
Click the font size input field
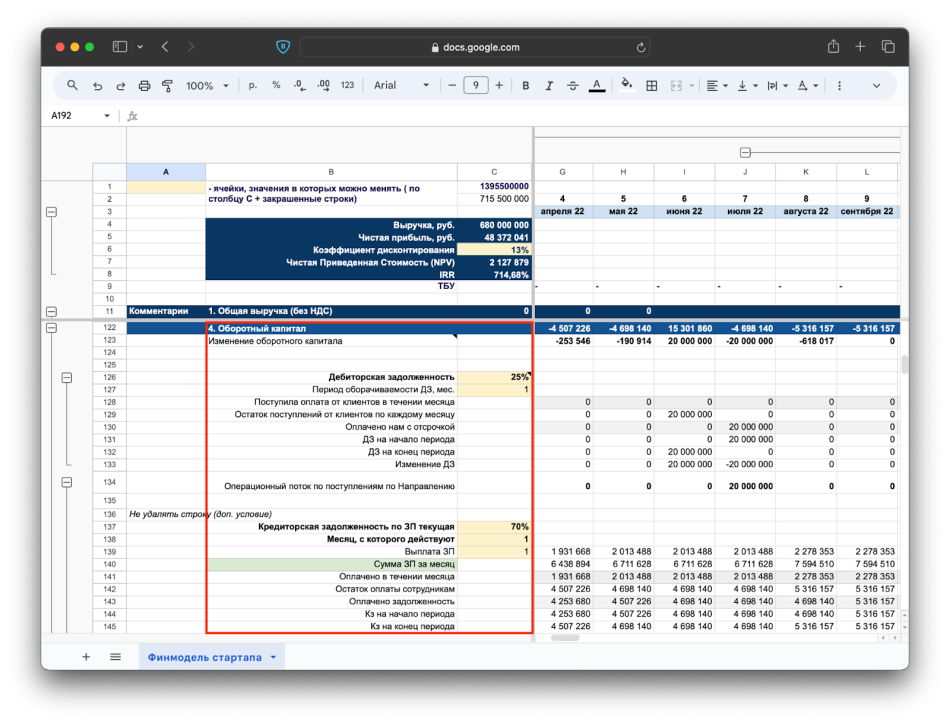476,86
